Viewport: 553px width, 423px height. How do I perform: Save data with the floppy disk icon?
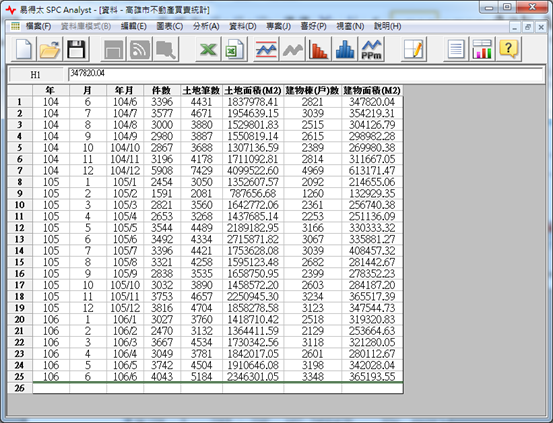tap(76, 49)
